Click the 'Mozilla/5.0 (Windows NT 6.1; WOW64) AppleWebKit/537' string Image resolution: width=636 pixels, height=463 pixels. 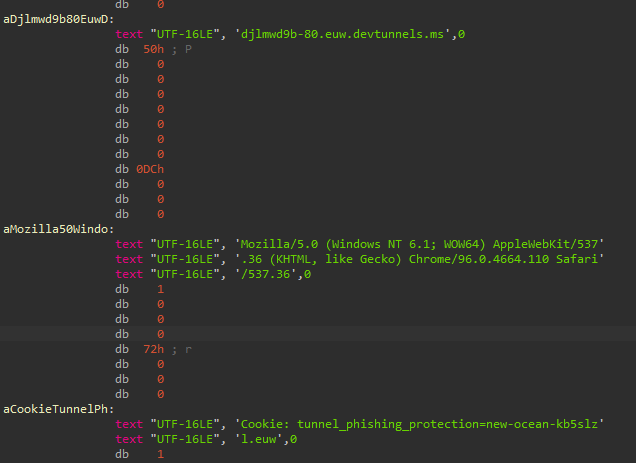point(419,244)
